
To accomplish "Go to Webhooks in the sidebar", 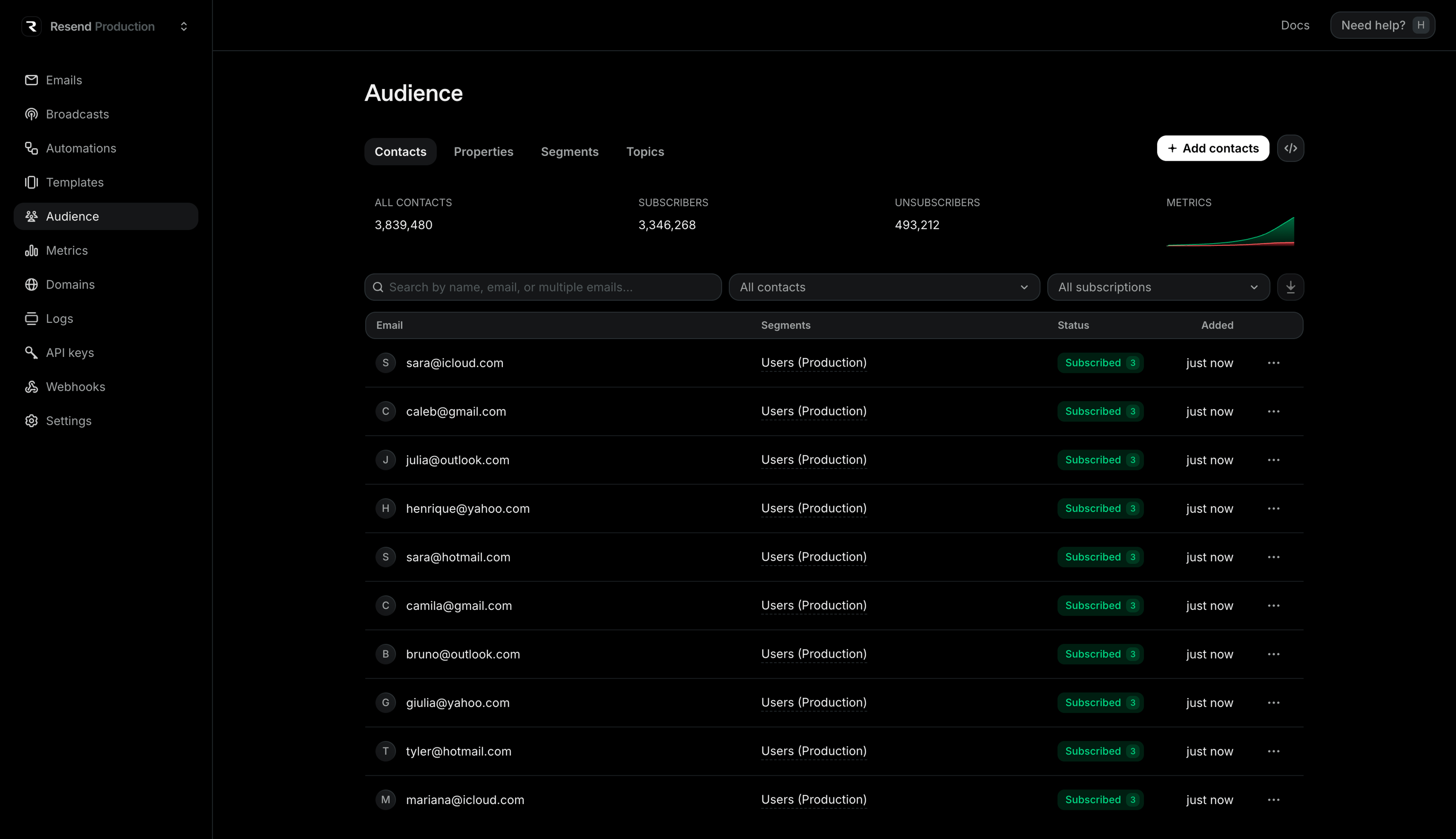I will click(x=106, y=386).
